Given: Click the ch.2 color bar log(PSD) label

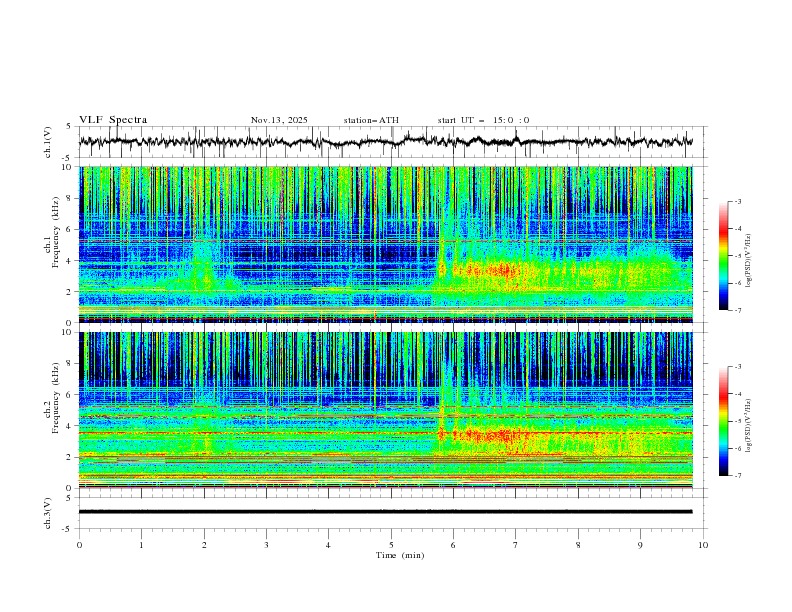Looking at the screenshot, I should pos(748,426).
